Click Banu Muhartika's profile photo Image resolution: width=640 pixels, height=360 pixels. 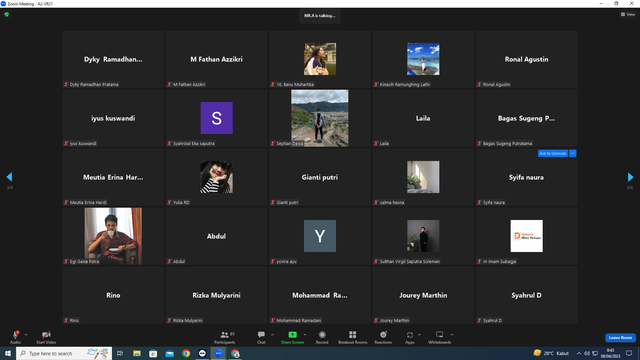point(320,59)
